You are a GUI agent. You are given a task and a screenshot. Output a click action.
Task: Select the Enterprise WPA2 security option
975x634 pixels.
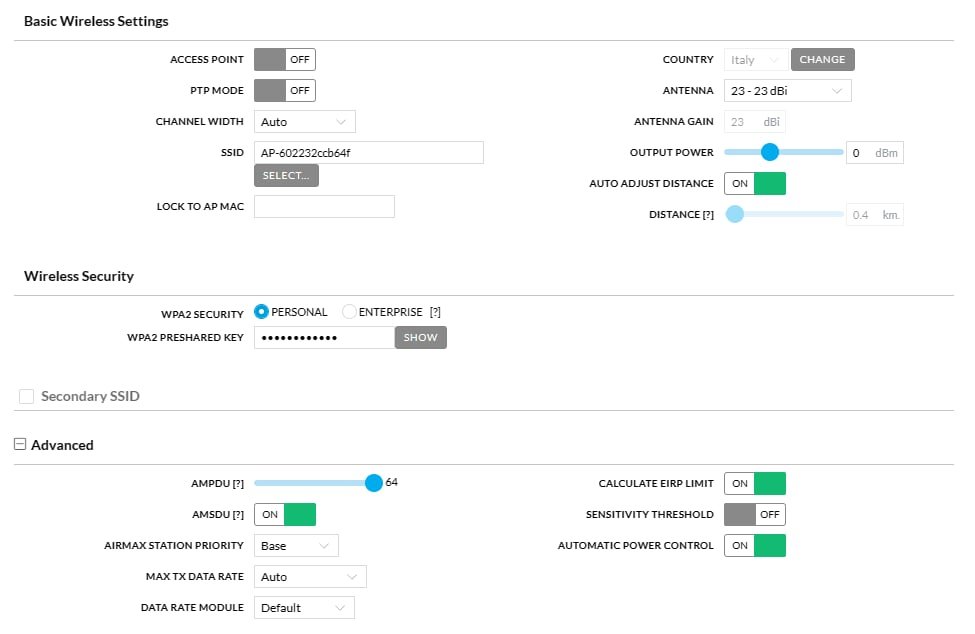click(349, 312)
